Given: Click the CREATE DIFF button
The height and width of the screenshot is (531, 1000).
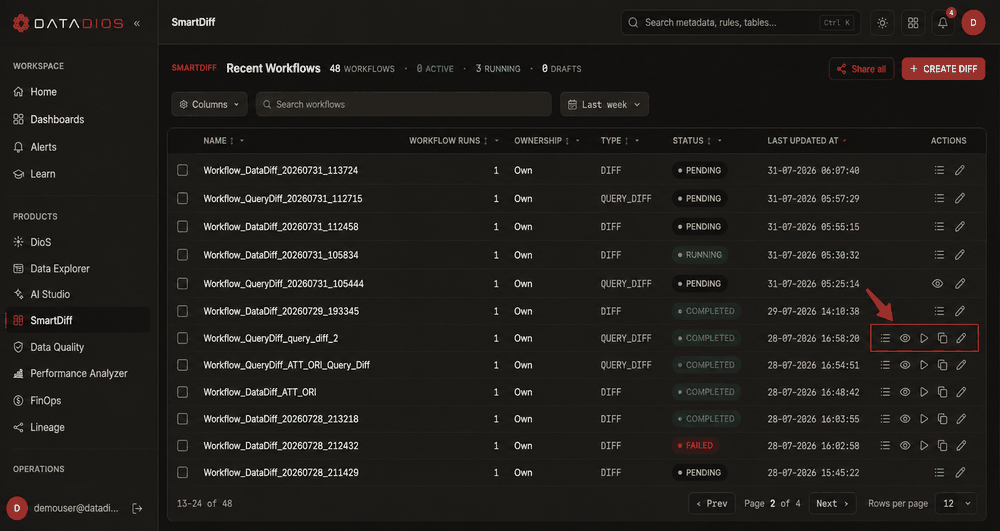Looking at the screenshot, I should pyautogui.click(x=943, y=69).
